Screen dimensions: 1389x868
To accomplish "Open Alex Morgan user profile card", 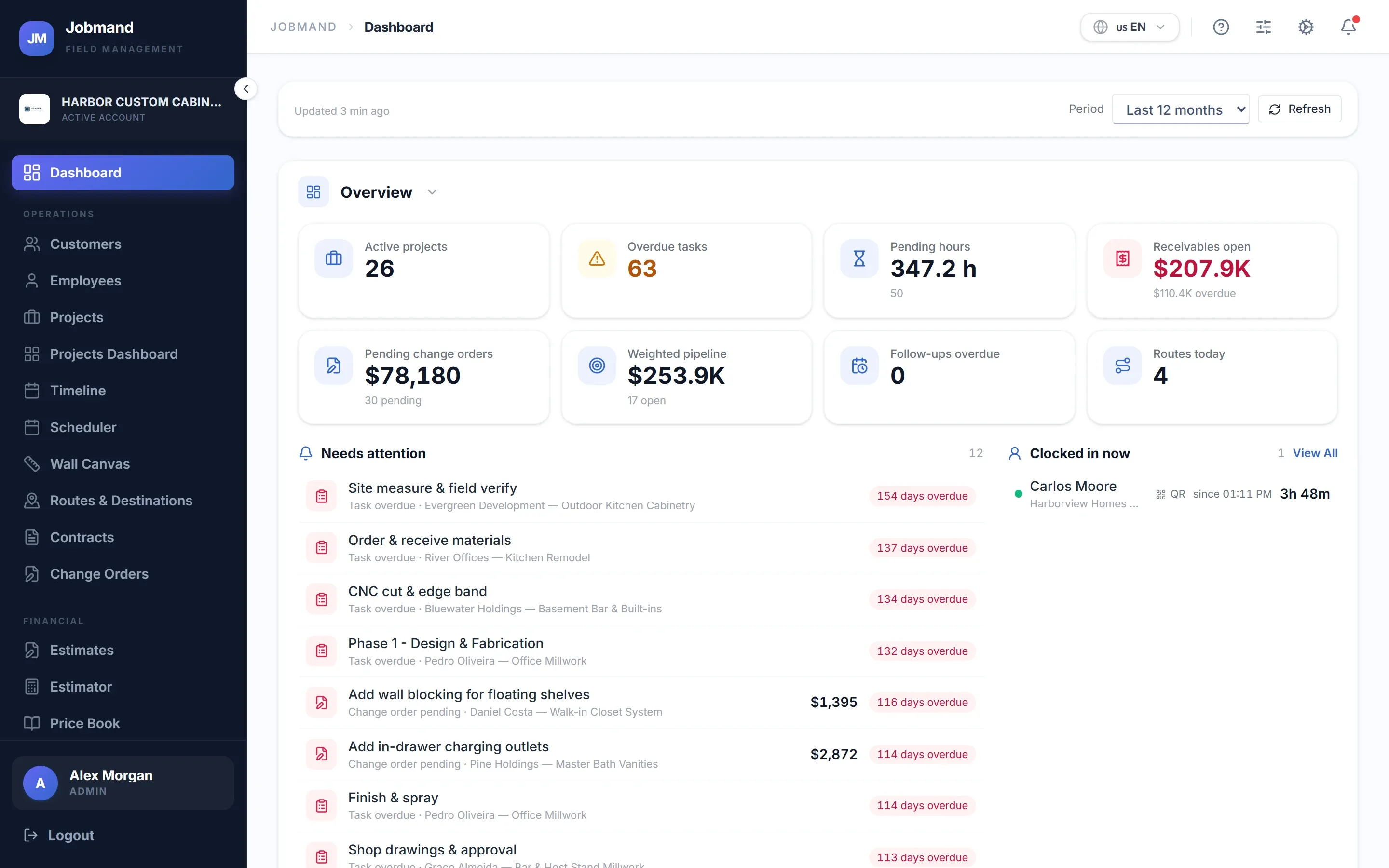I will click(x=123, y=783).
